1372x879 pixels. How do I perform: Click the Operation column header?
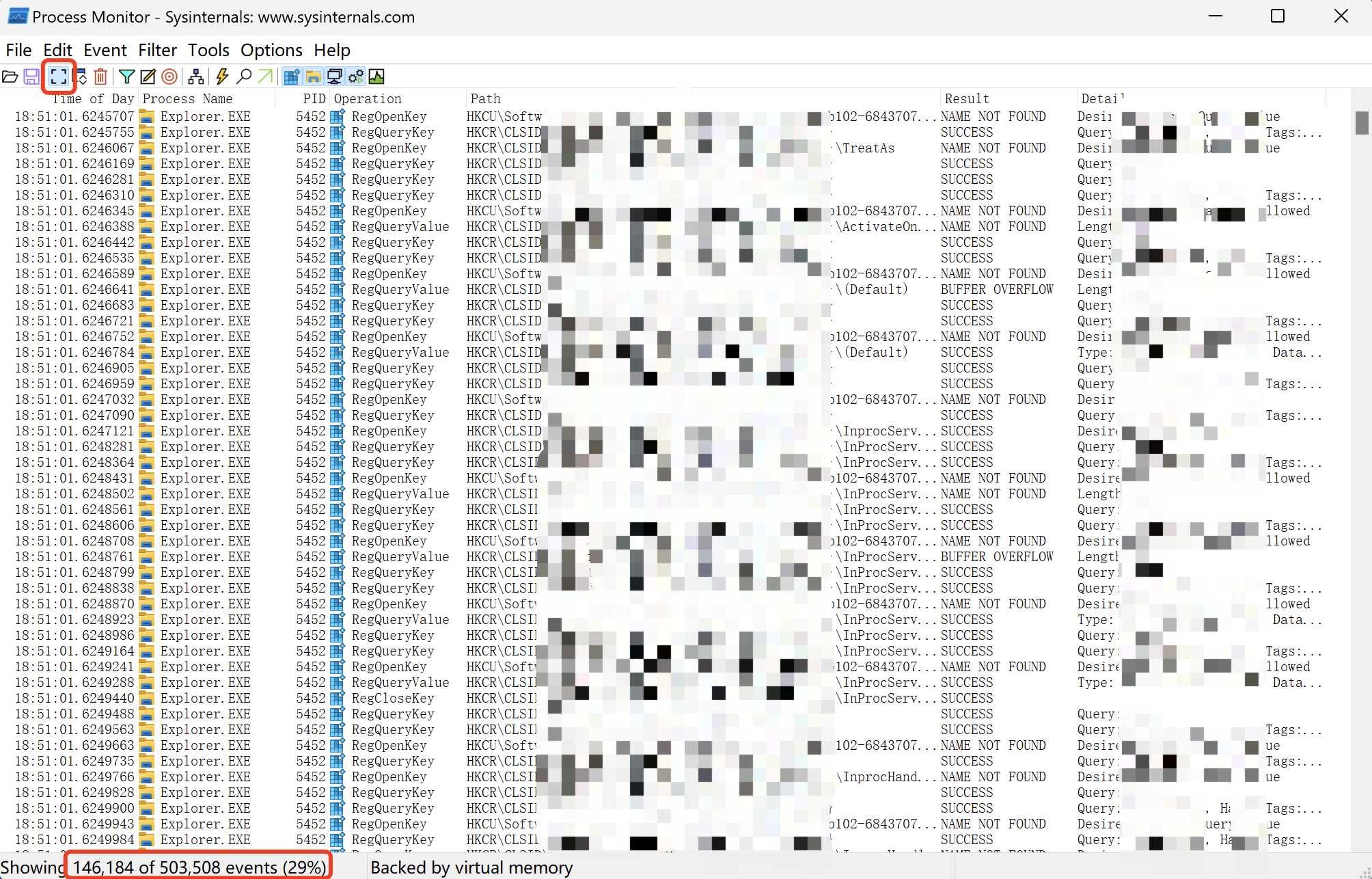tap(368, 99)
